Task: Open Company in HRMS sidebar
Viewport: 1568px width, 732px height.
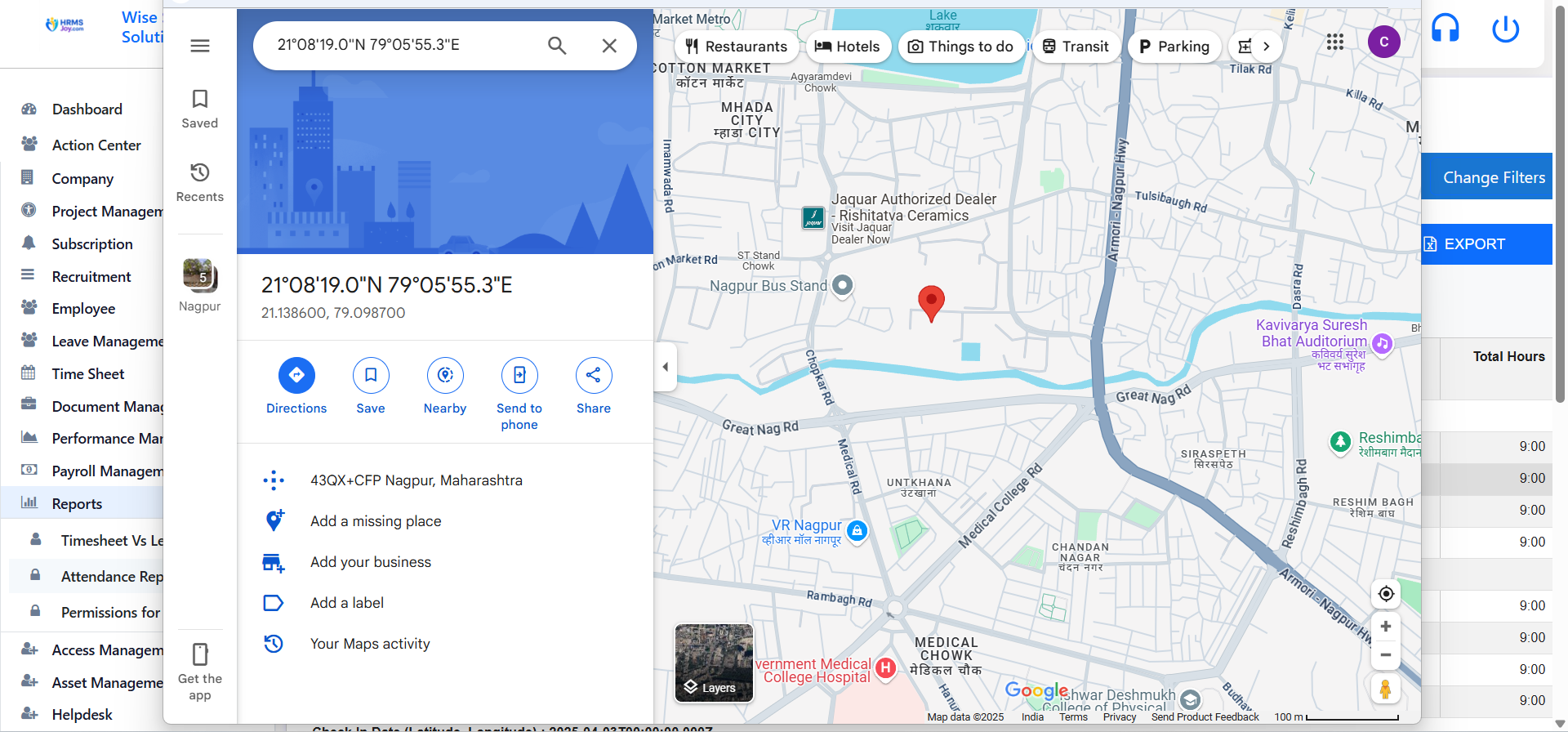Action: tap(82, 179)
